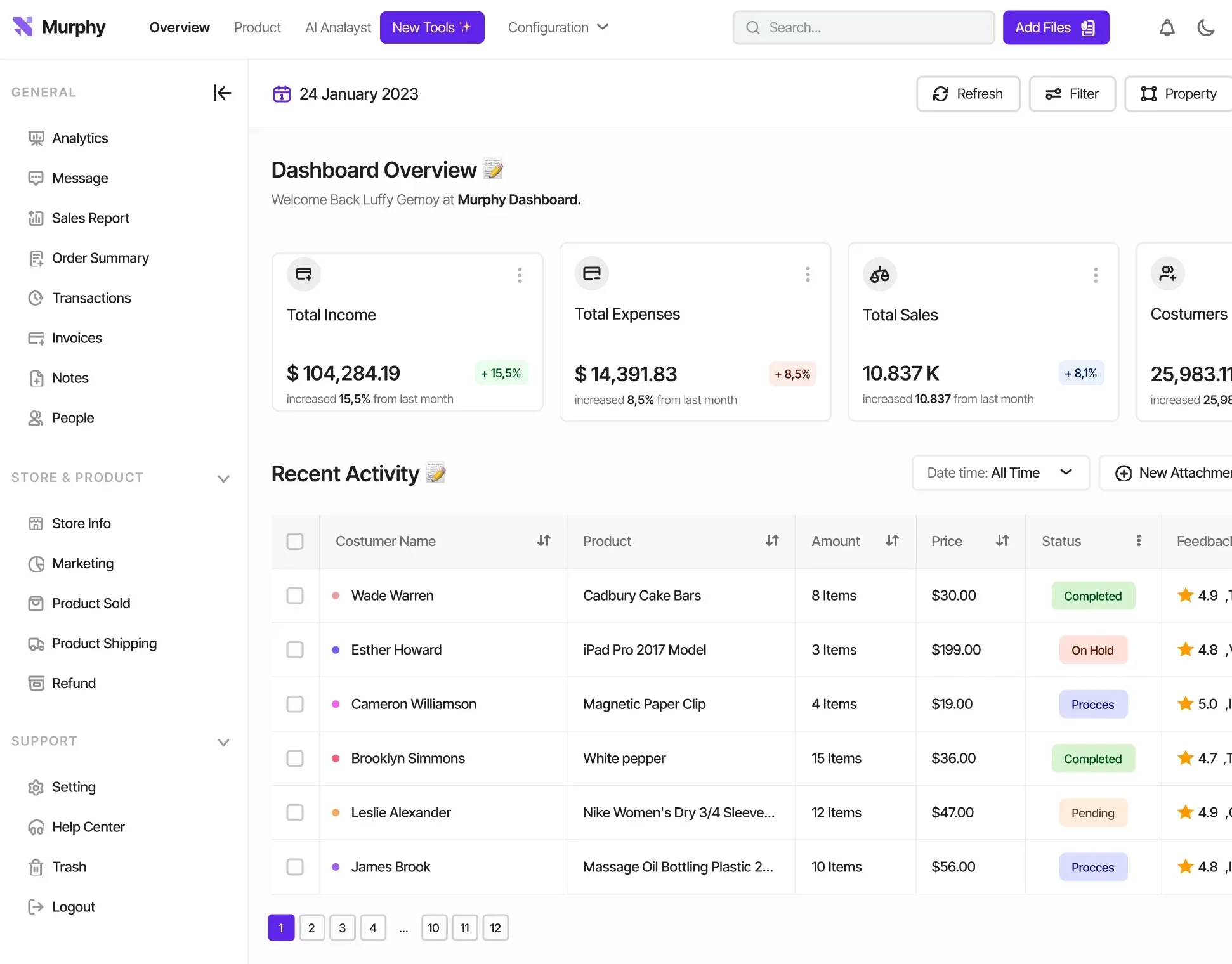Switch to the Product nav tab

coord(257,27)
